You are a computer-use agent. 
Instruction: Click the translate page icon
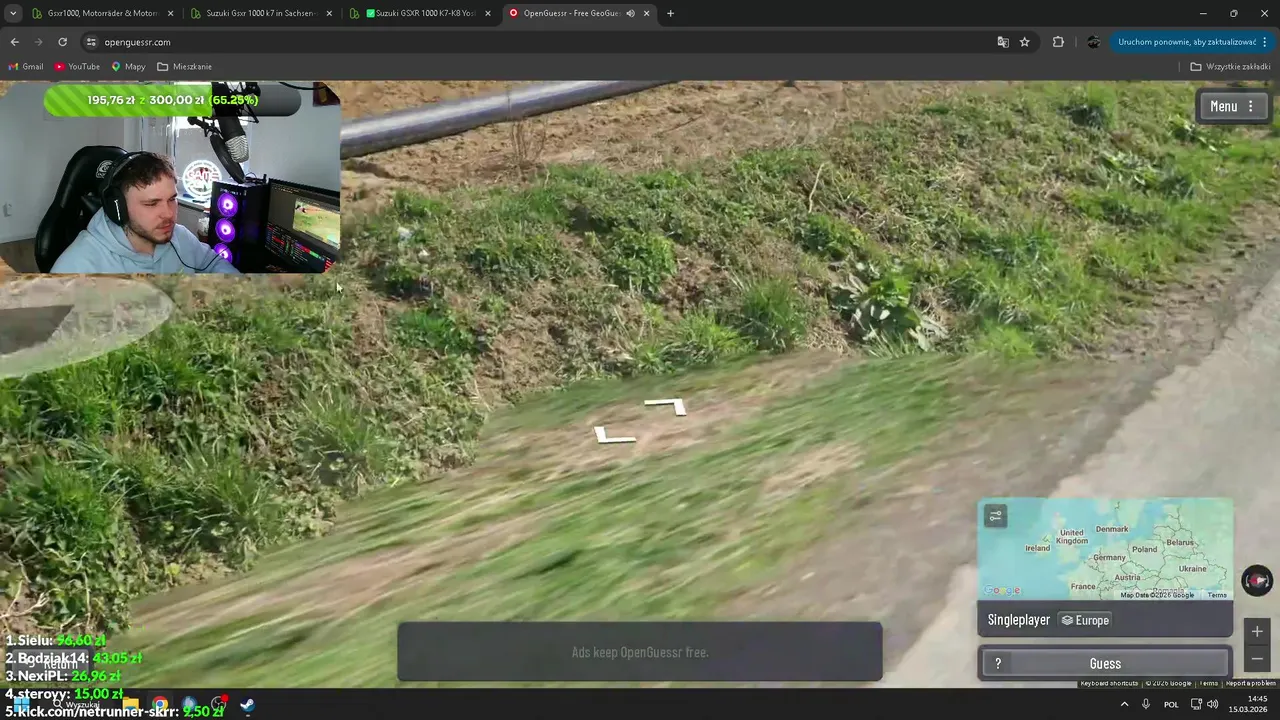(x=1003, y=42)
